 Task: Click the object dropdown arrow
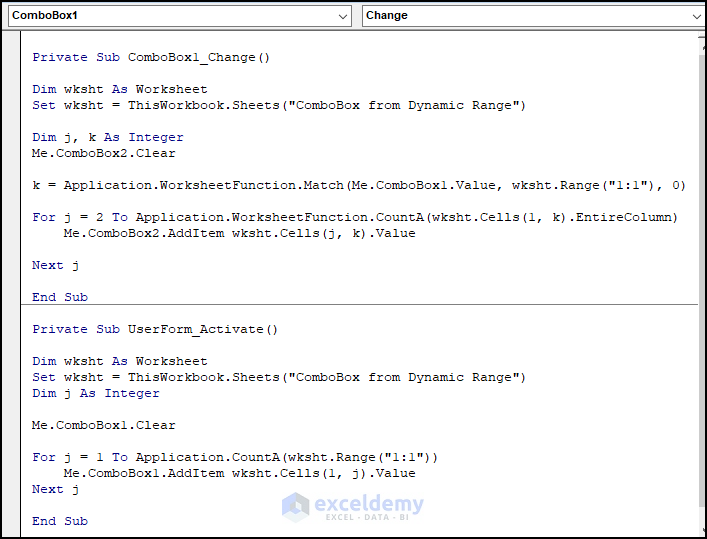(344, 16)
